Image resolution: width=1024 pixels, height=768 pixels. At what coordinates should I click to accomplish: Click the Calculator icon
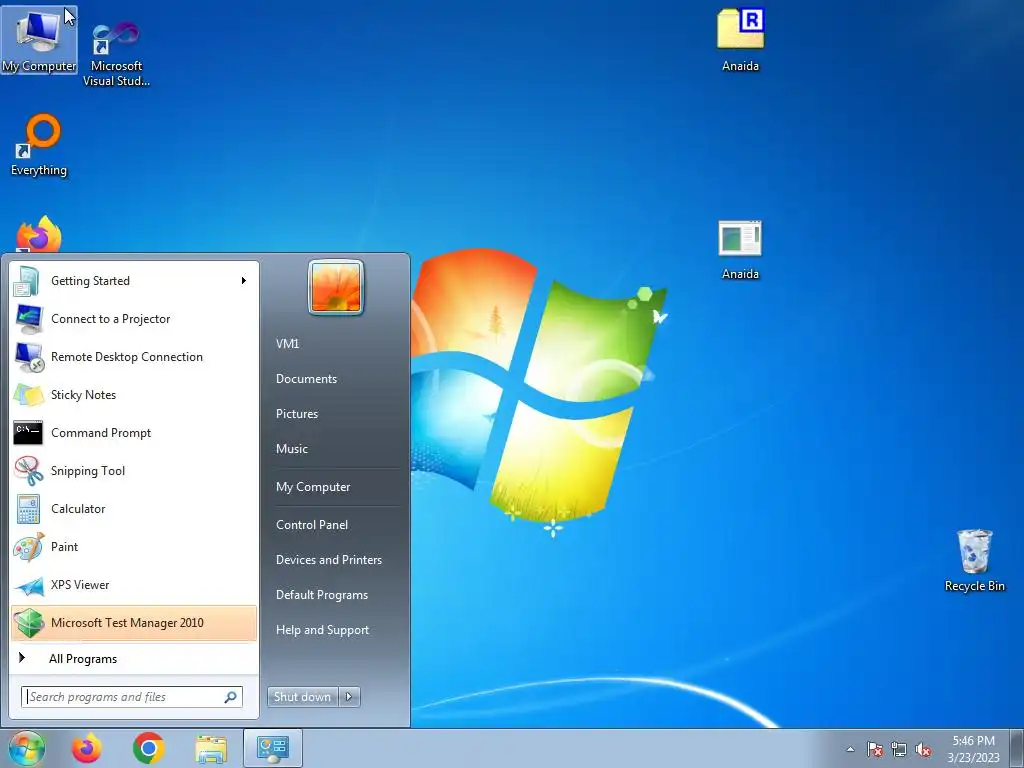(28, 509)
